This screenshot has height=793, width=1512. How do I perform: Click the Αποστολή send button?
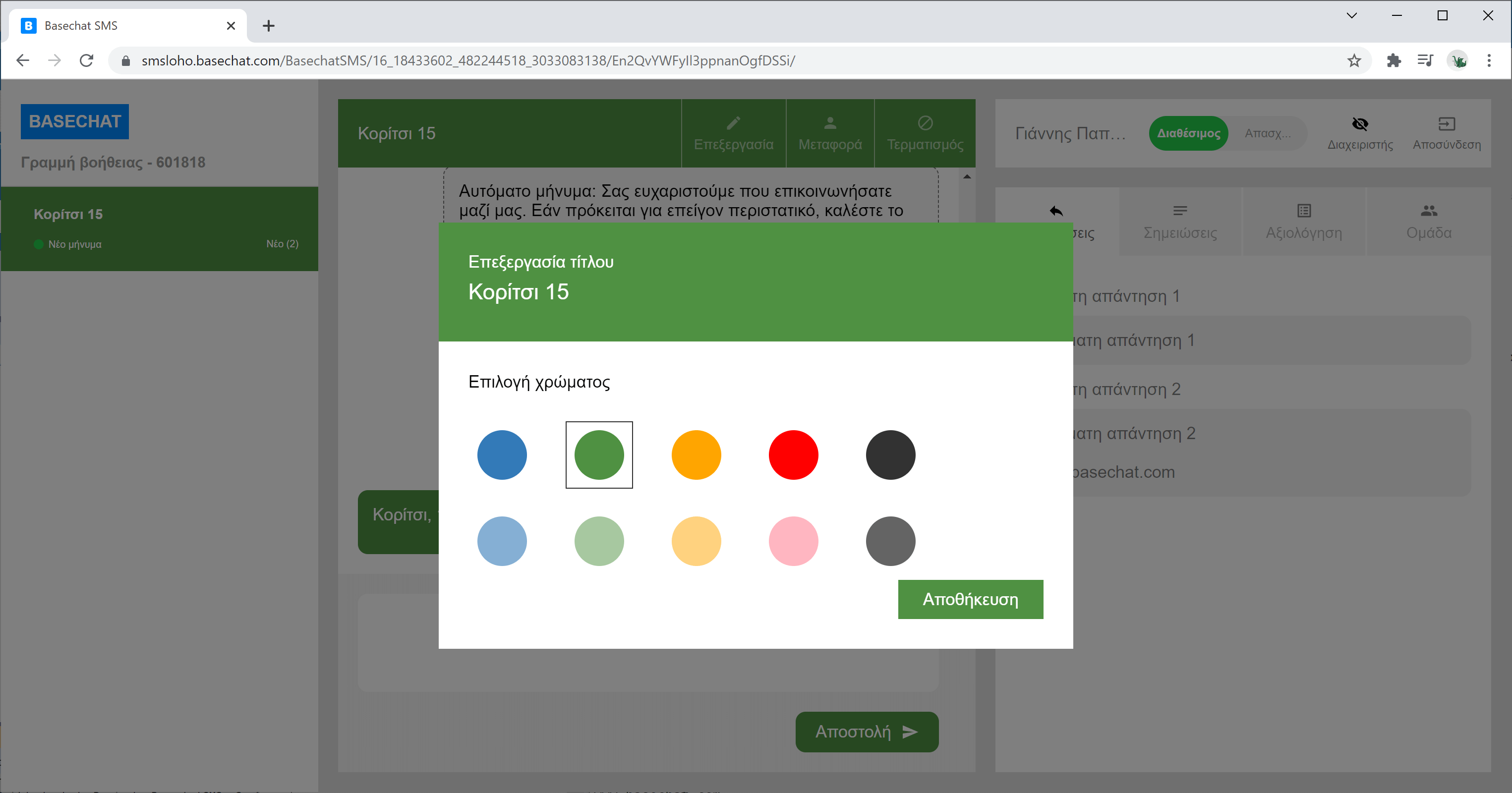click(867, 732)
